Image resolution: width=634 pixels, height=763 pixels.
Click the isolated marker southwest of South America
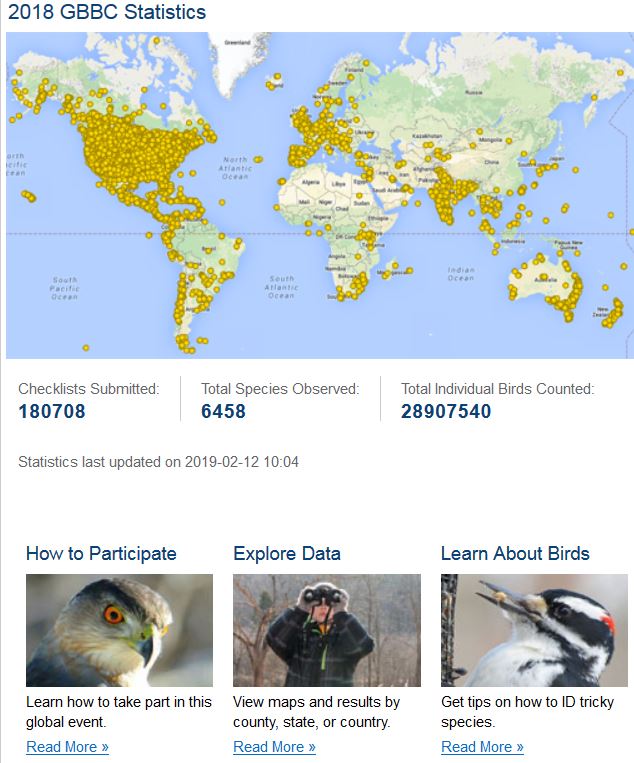[86, 348]
